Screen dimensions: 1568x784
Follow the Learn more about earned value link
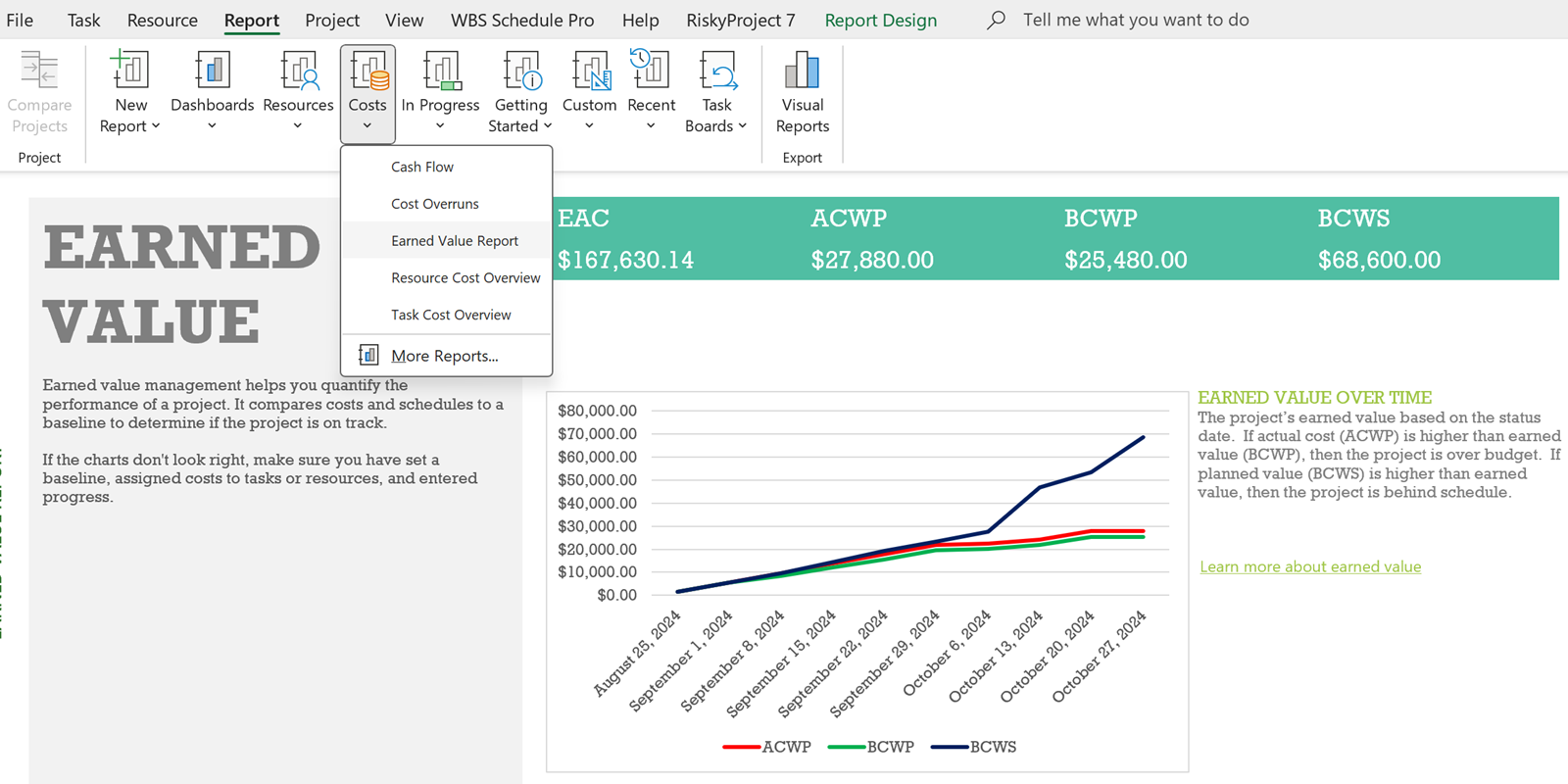click(x=1310, y=566)
